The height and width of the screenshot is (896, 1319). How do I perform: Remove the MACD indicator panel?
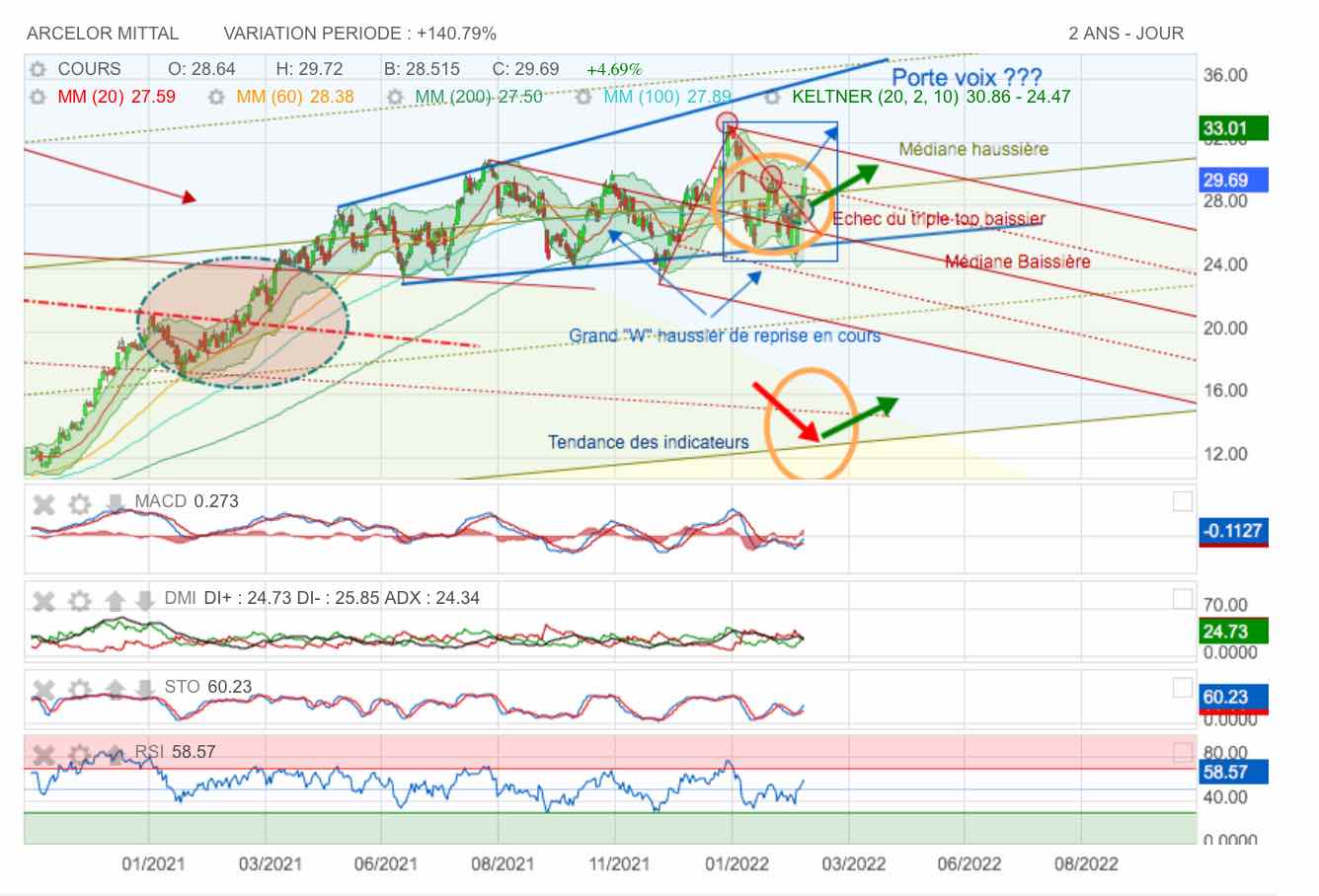click(43, 505)
